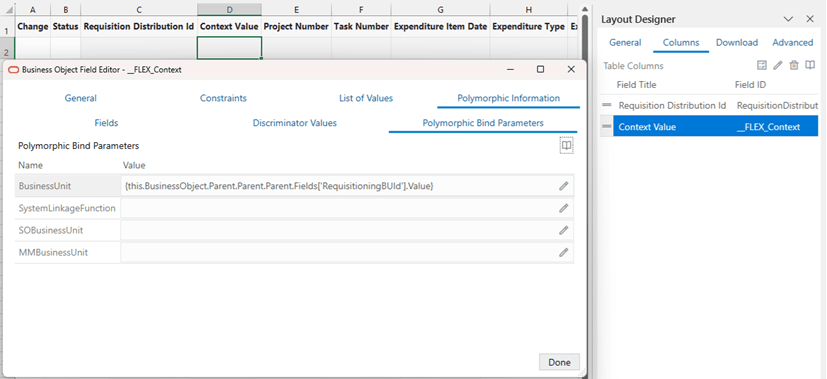Click the edit pencil icon in Table Columns
The width and height of the screenshot is (827, 379).
777,65
